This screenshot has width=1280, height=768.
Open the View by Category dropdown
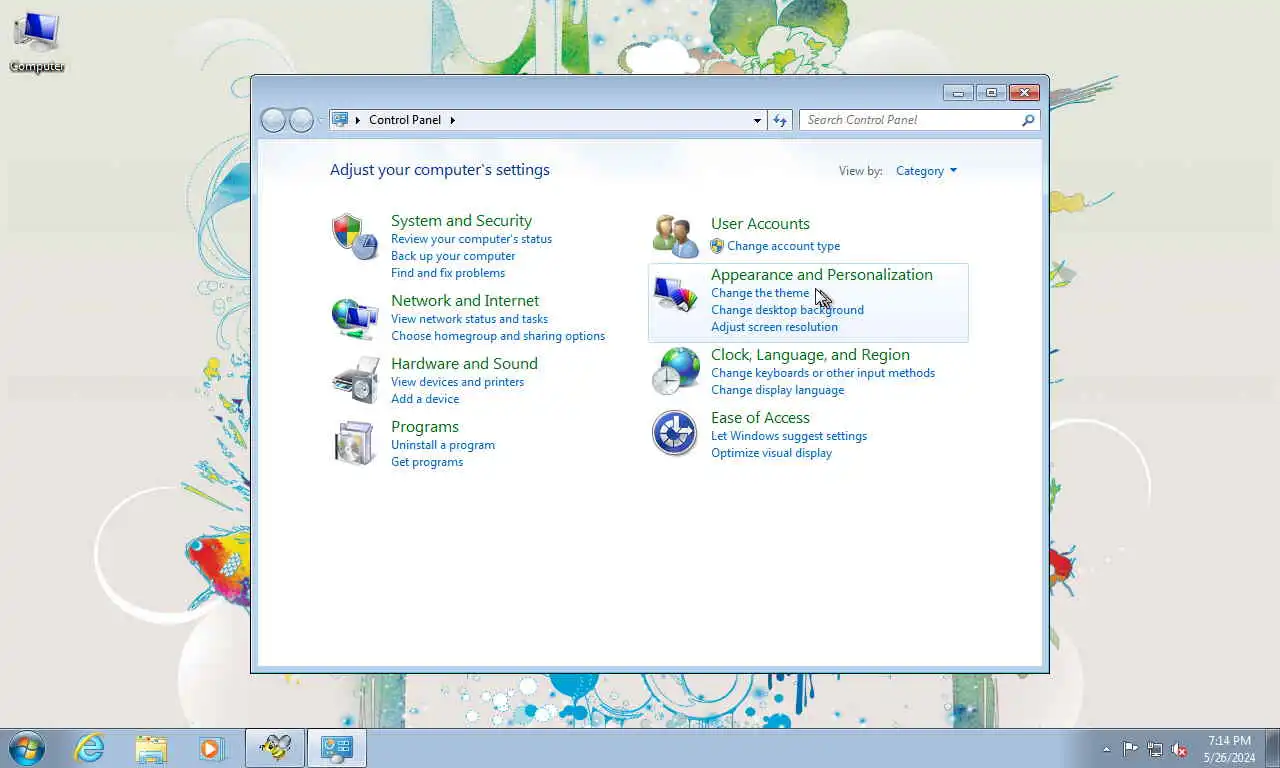pos(926,171)
